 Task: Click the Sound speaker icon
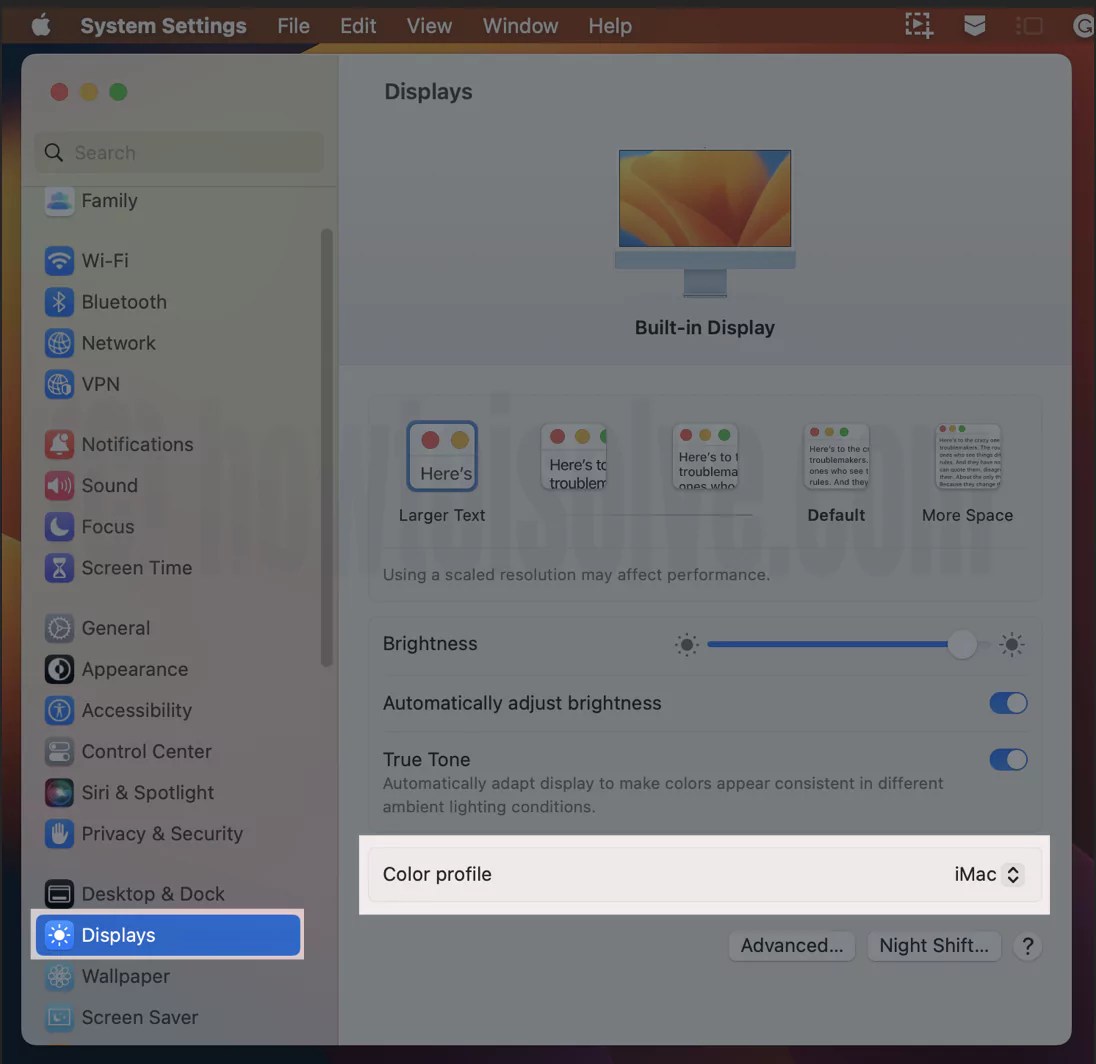[59, 485]
